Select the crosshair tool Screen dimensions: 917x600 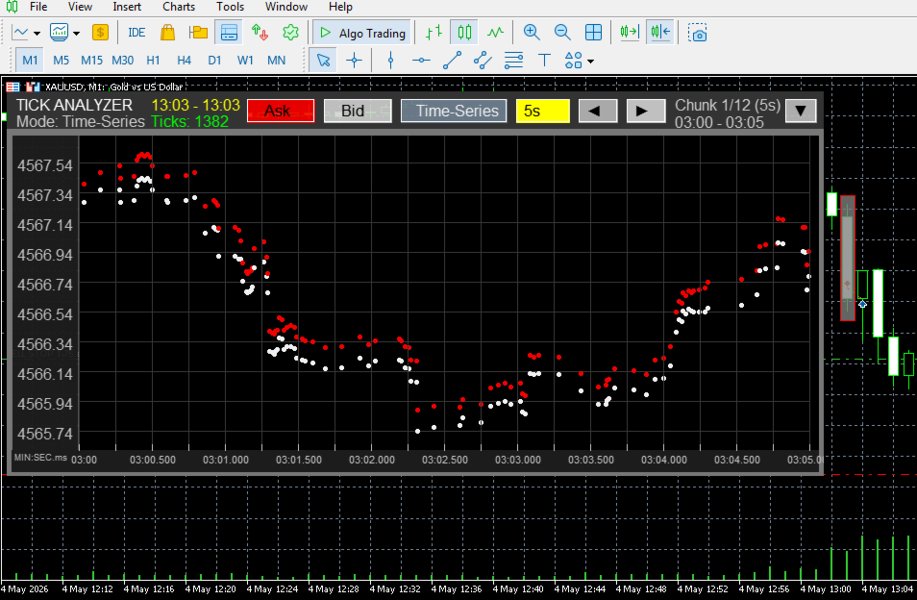pyautogui.click(x=354, y=60)
